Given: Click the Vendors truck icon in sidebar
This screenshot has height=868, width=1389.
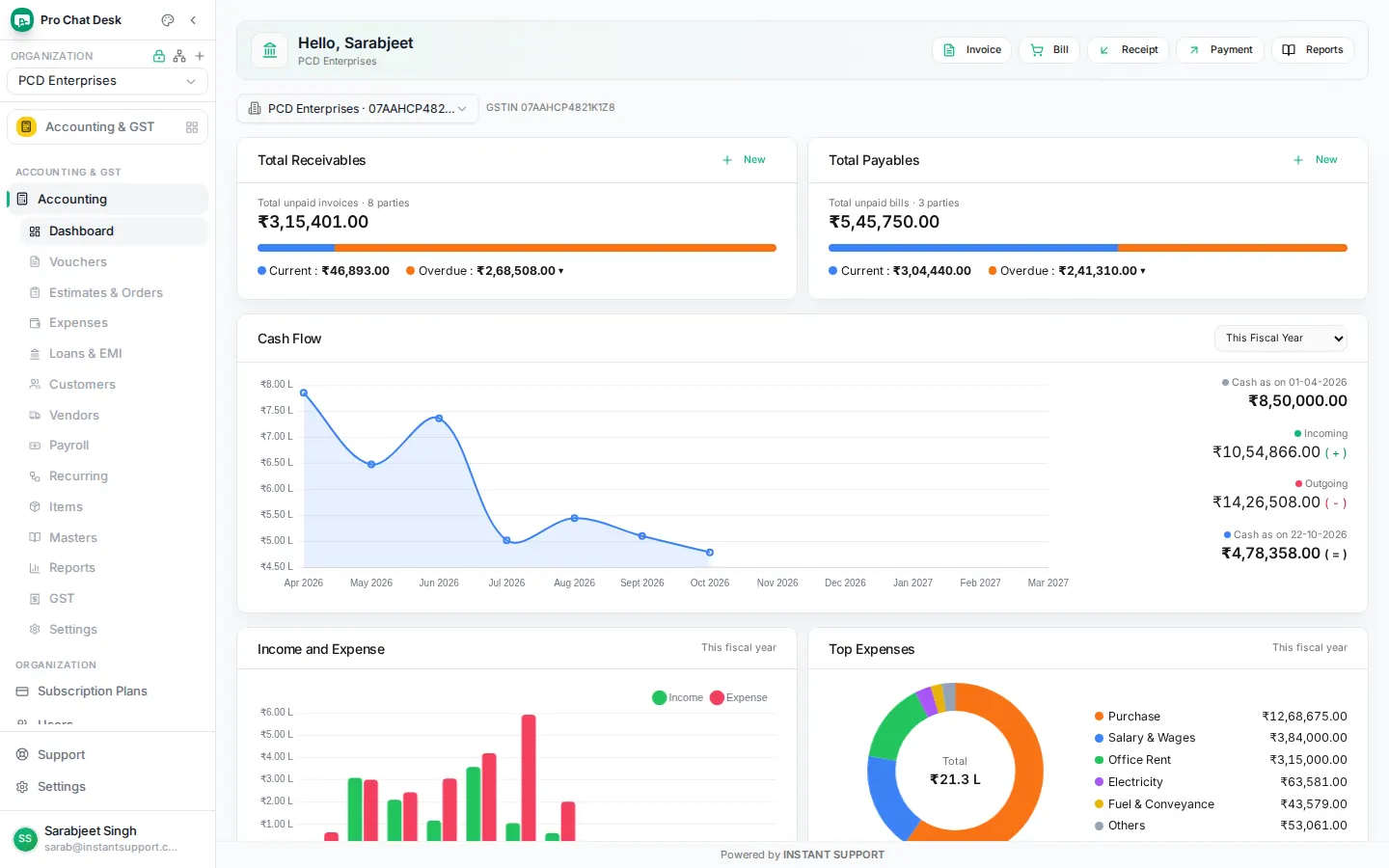Looking at the screenshot, I should [x=35, y=416].
